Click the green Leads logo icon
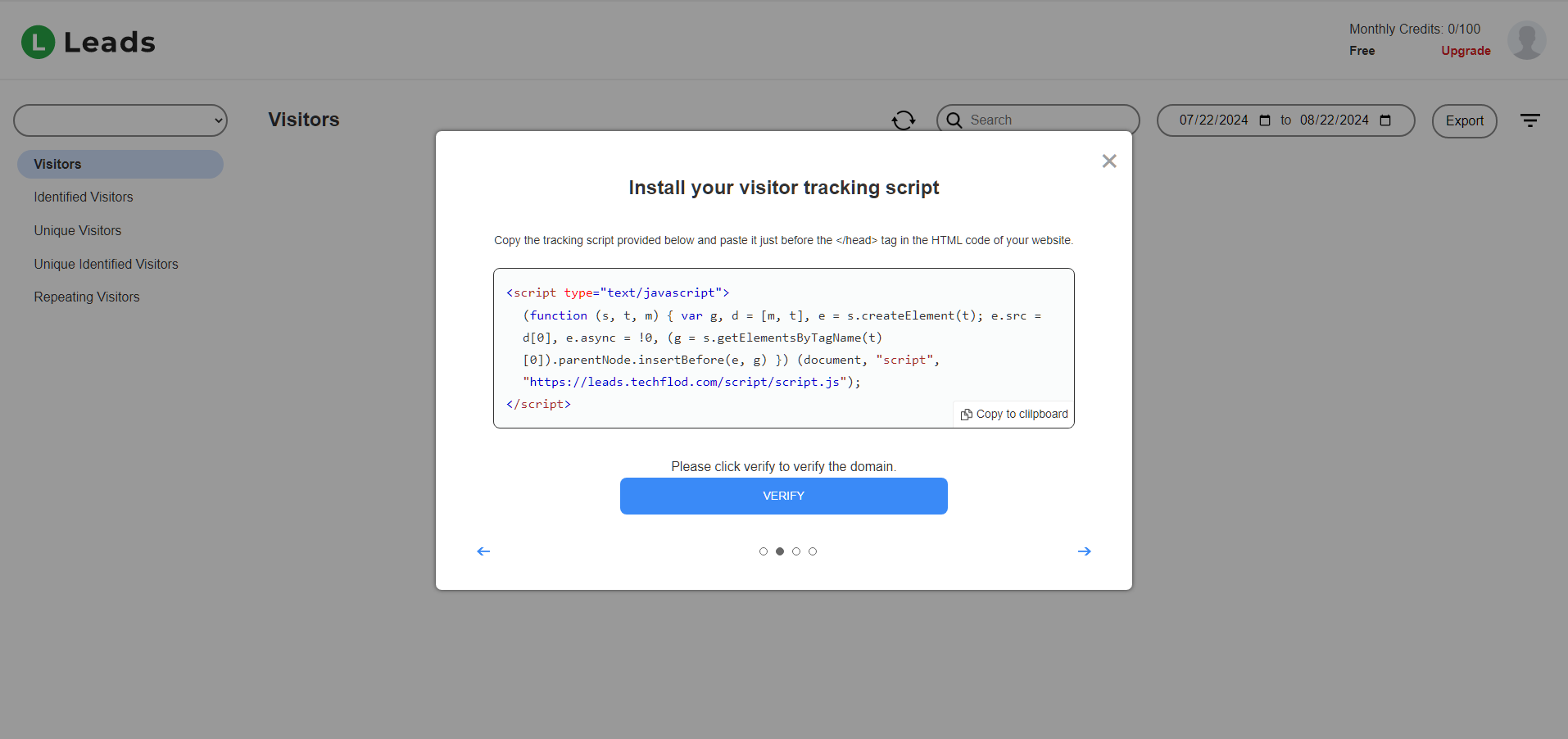The image size is (1568, 739). point(38,42)
